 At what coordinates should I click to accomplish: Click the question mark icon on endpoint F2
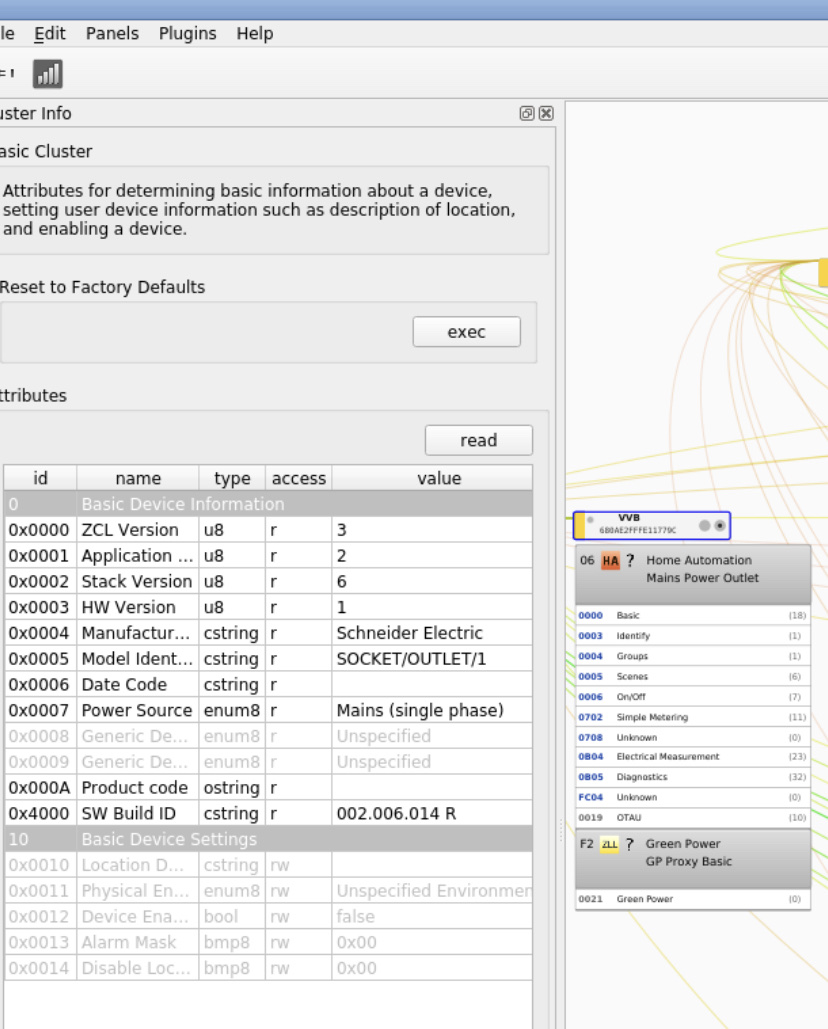629,844
